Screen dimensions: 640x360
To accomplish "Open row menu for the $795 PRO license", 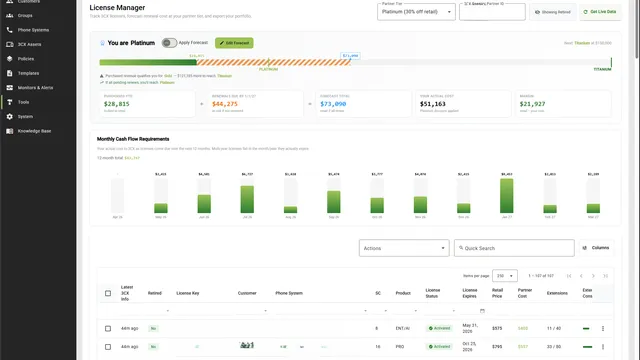I will click(603, 347).
